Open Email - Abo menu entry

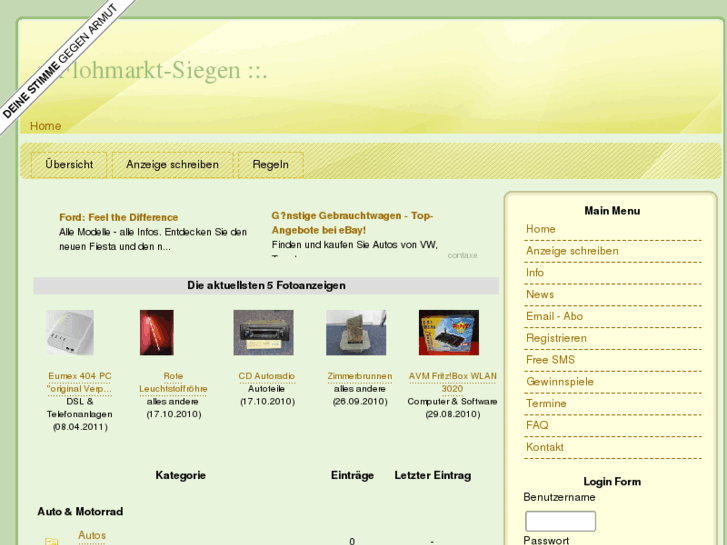tap(554, 316)
